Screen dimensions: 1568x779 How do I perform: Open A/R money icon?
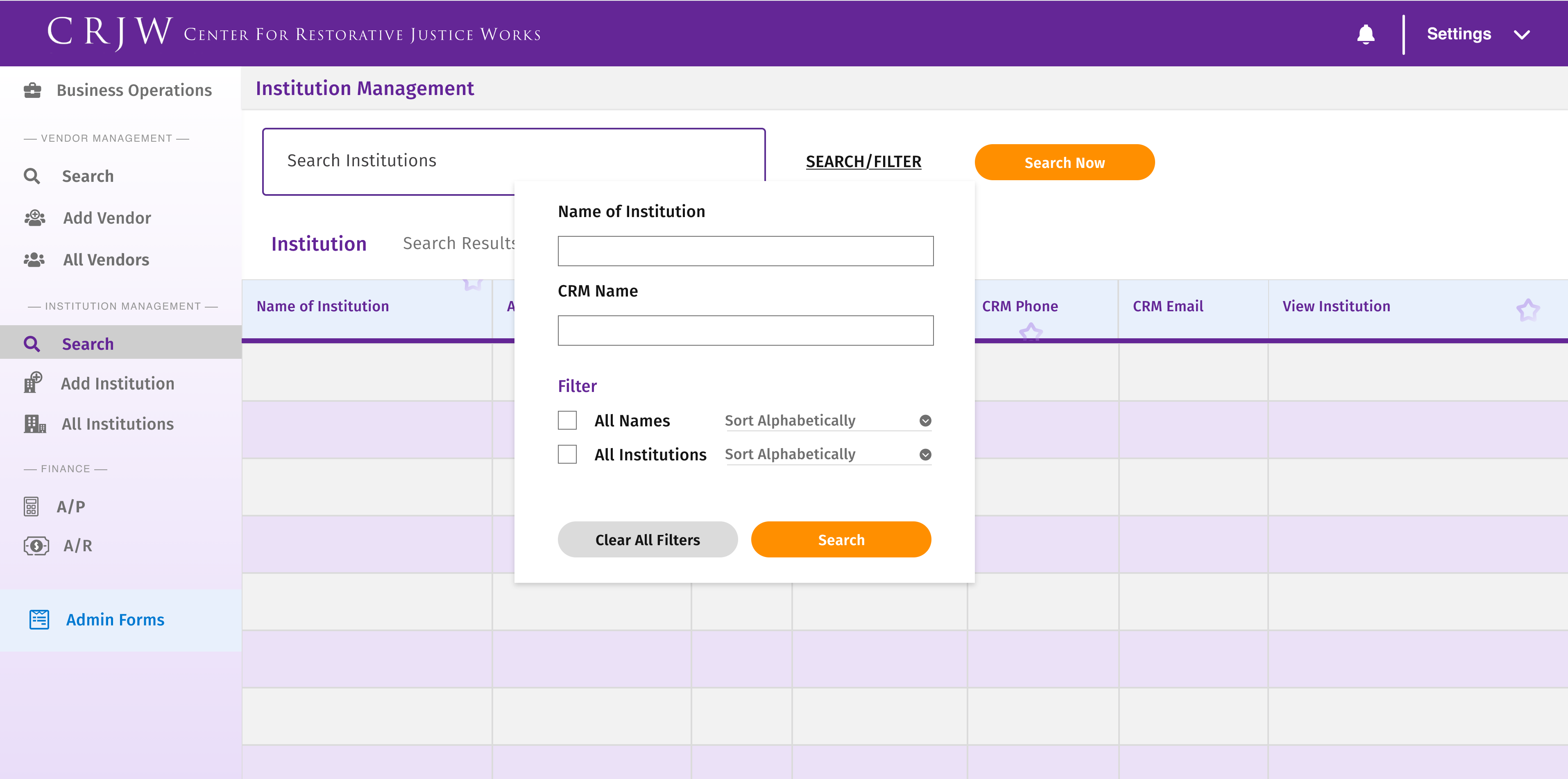coord(36,545)
